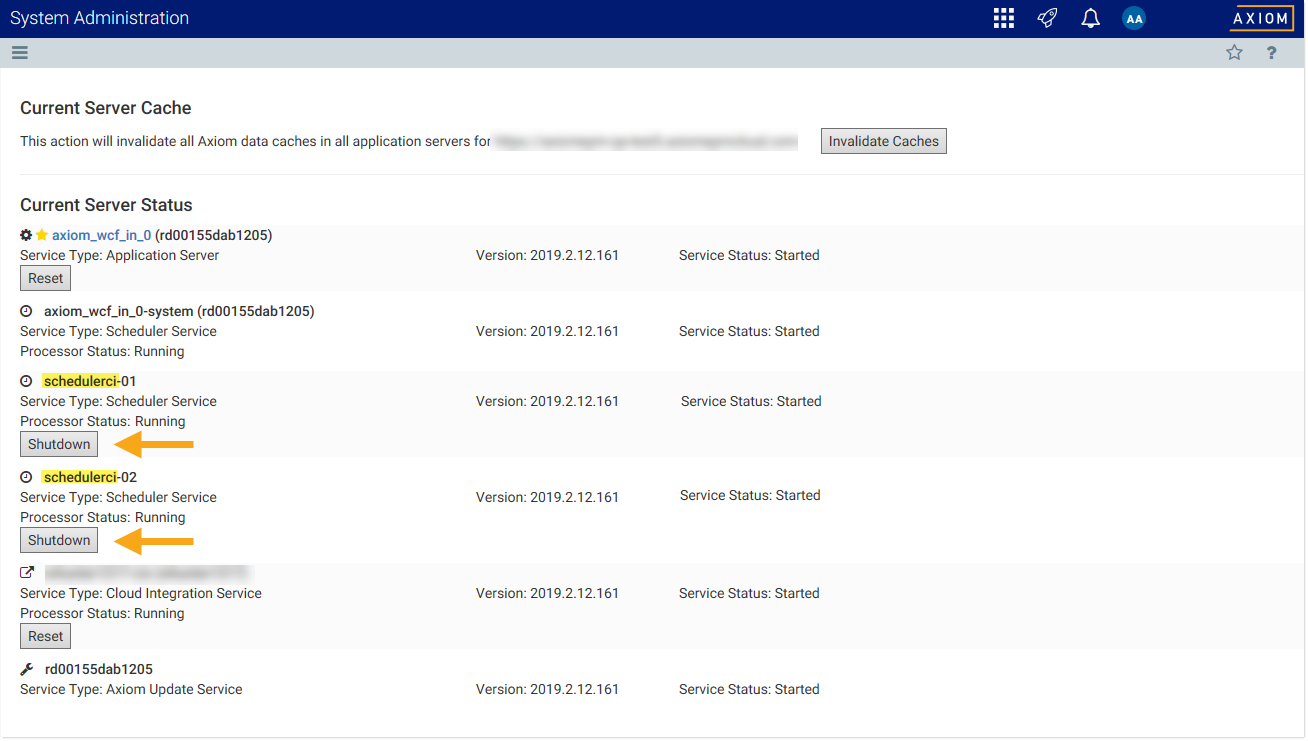
Task: Open the axiom_wcf_in_0 server link
Action: pyautogui.click(x=101, y=235)
